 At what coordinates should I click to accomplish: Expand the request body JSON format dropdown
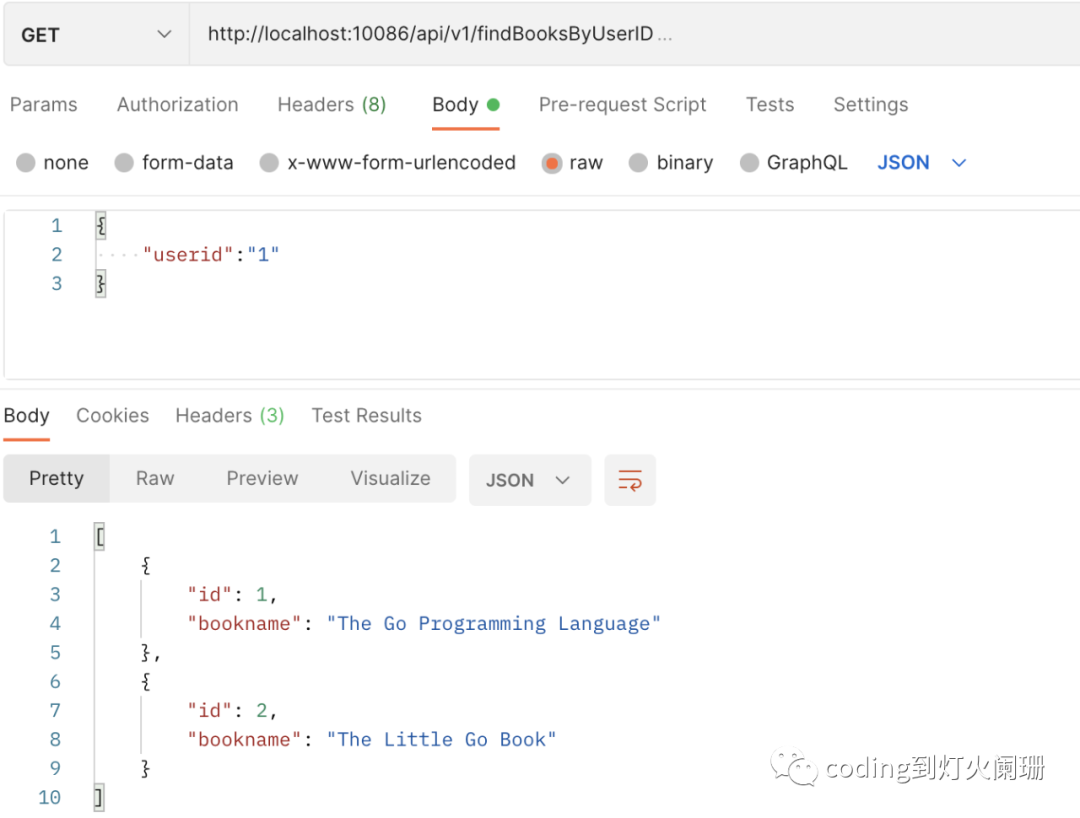pyautogui.click(x=922, y=163)
